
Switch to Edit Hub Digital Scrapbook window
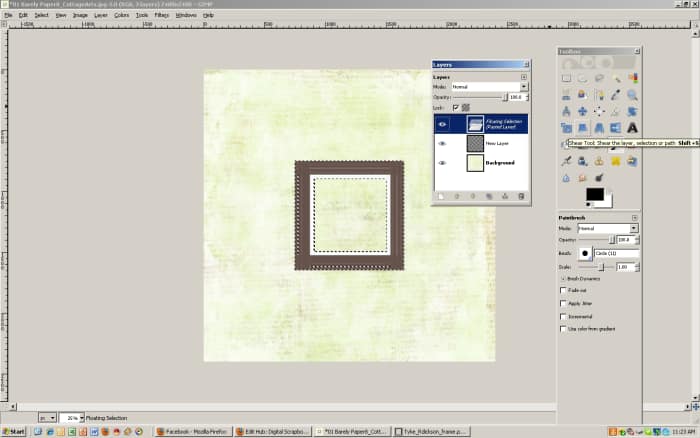pyautogui.click(x=272, y=432)
